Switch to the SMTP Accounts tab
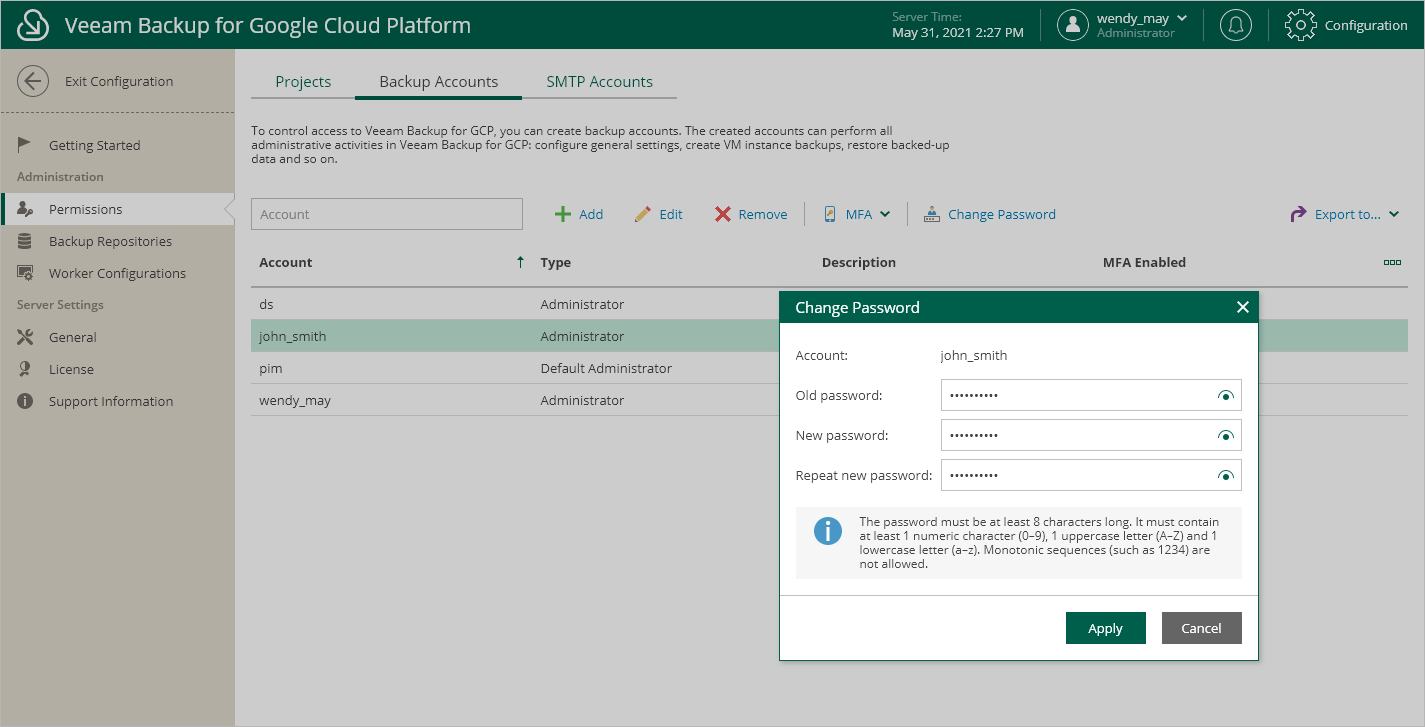Screen dimensions: 1425x727 click(599, 82)
